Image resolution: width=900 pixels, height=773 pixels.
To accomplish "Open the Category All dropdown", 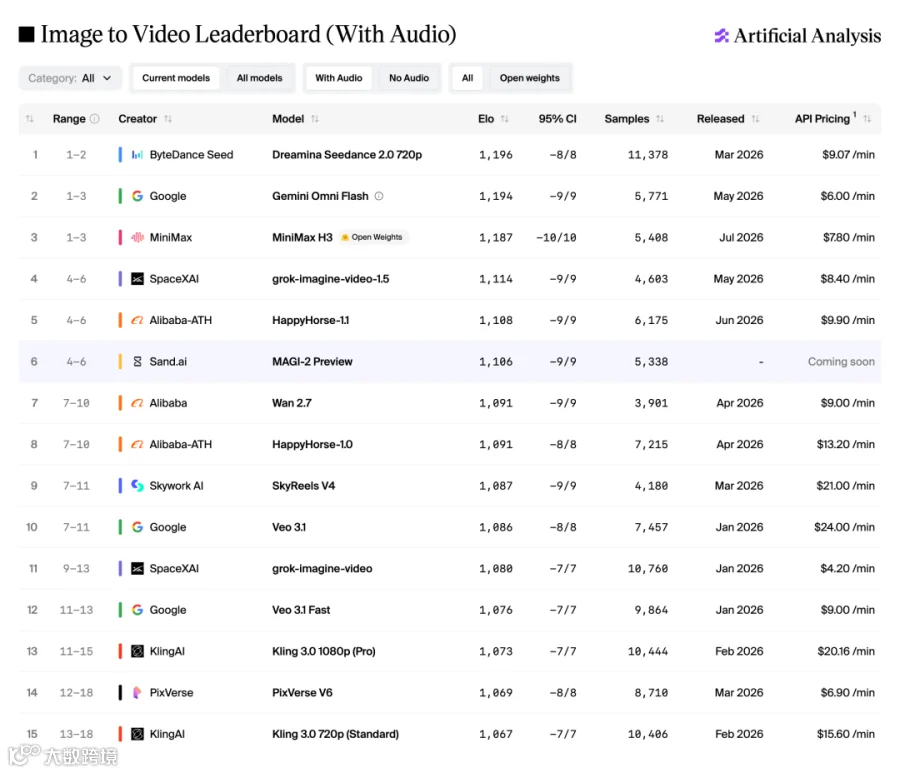I will [x=70, y=78].
